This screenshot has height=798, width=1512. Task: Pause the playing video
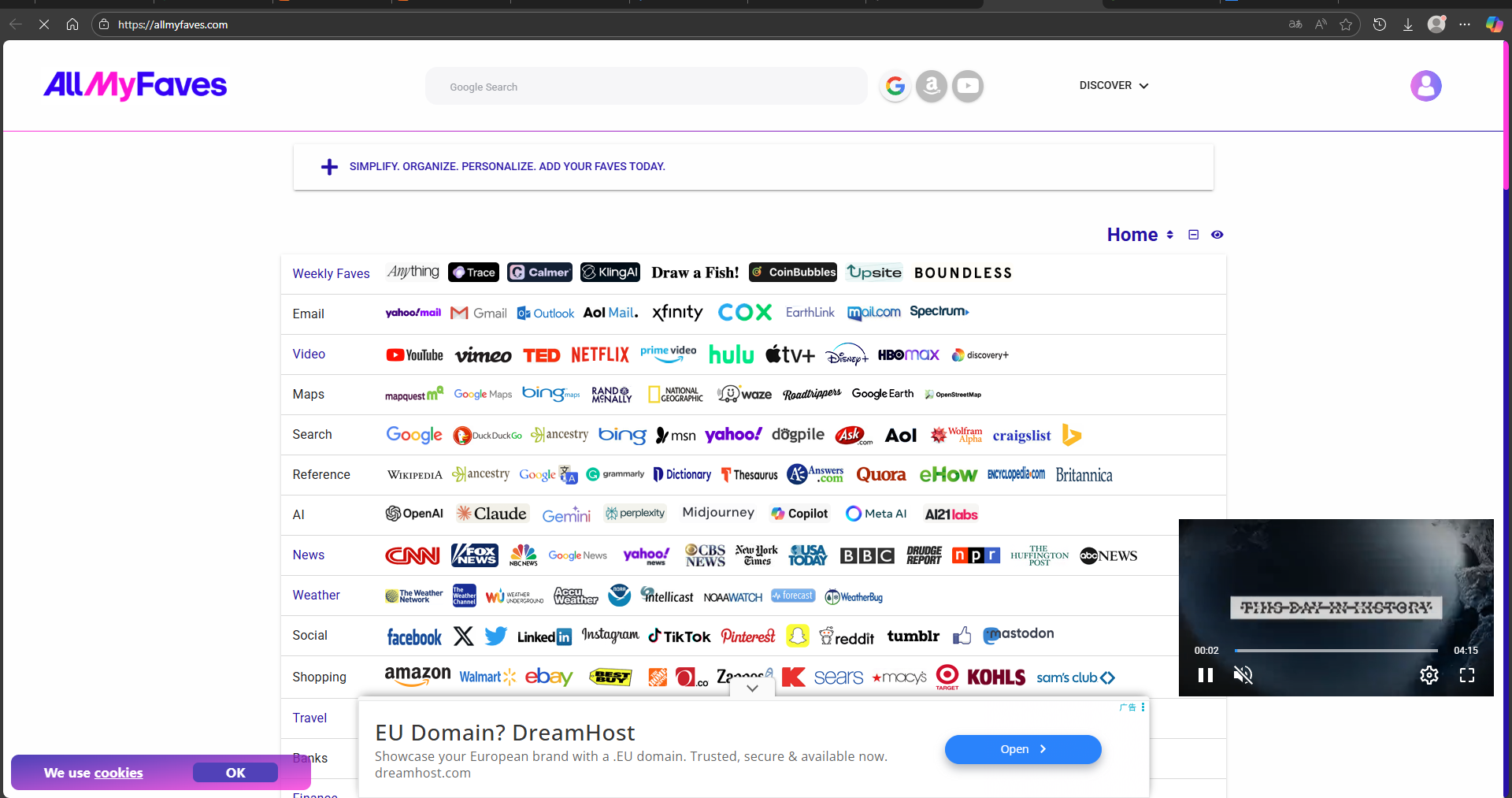pos(1205,675)
